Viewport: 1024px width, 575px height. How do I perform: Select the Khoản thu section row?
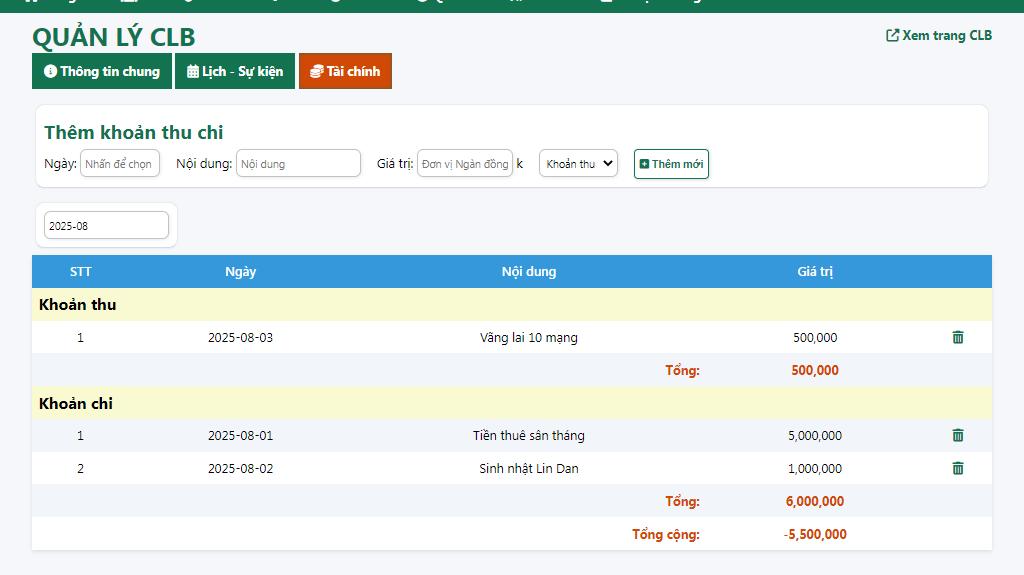[512, 304]
